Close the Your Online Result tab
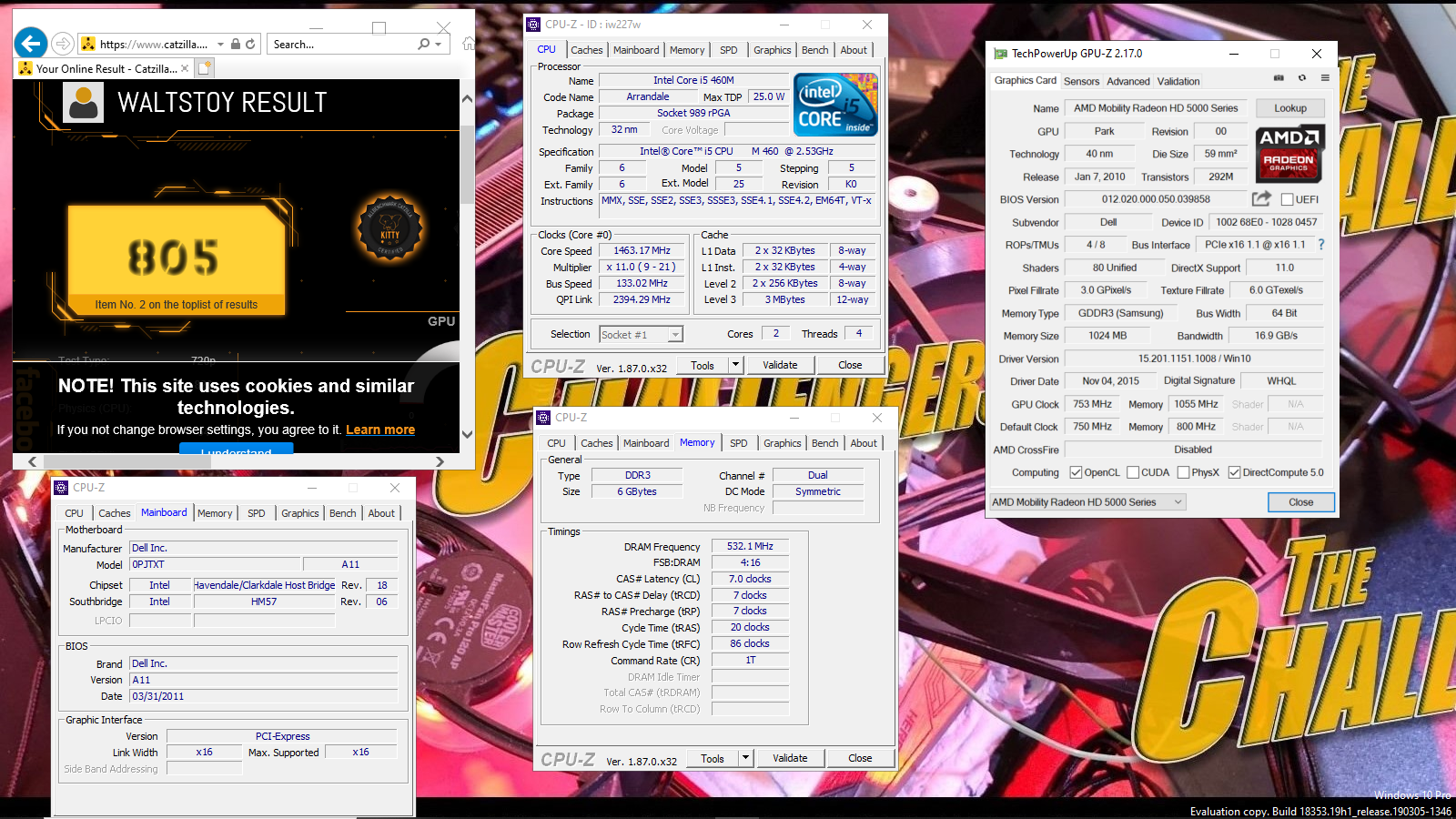The height and width of the screenshot is (819, 1456). tap(185, 68)
